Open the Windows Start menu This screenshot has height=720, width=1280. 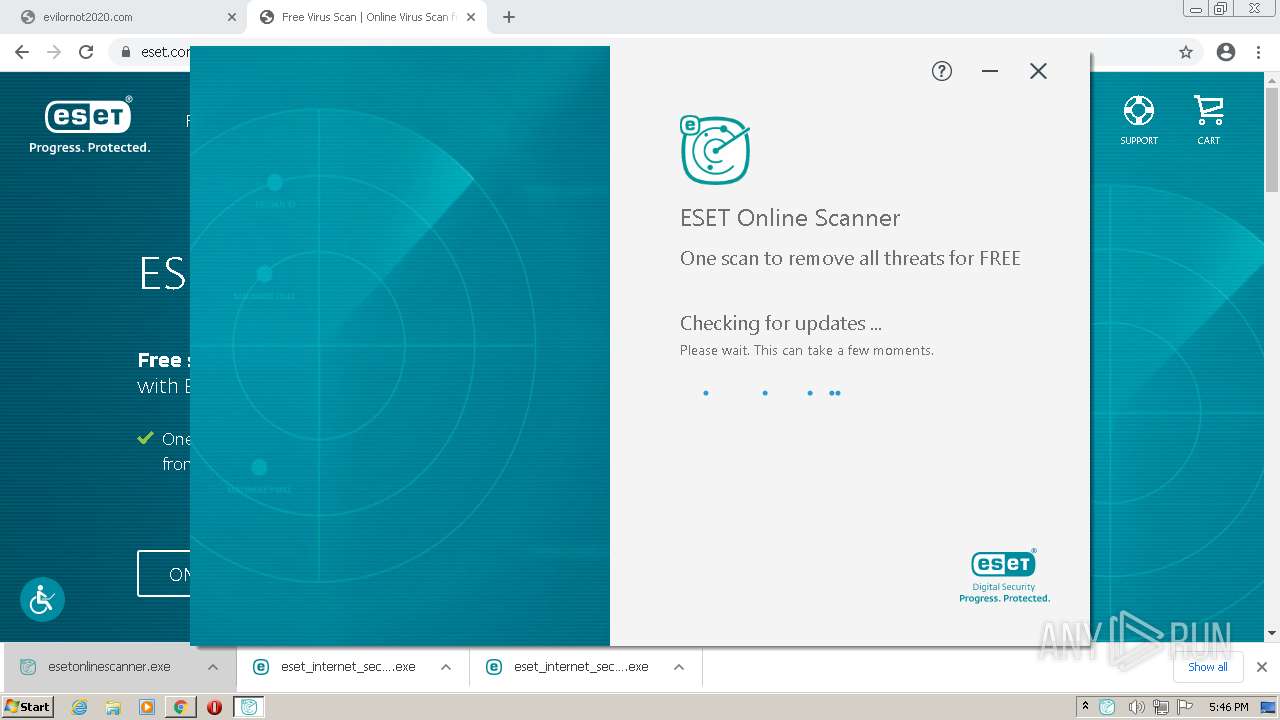tap(28, 707)
